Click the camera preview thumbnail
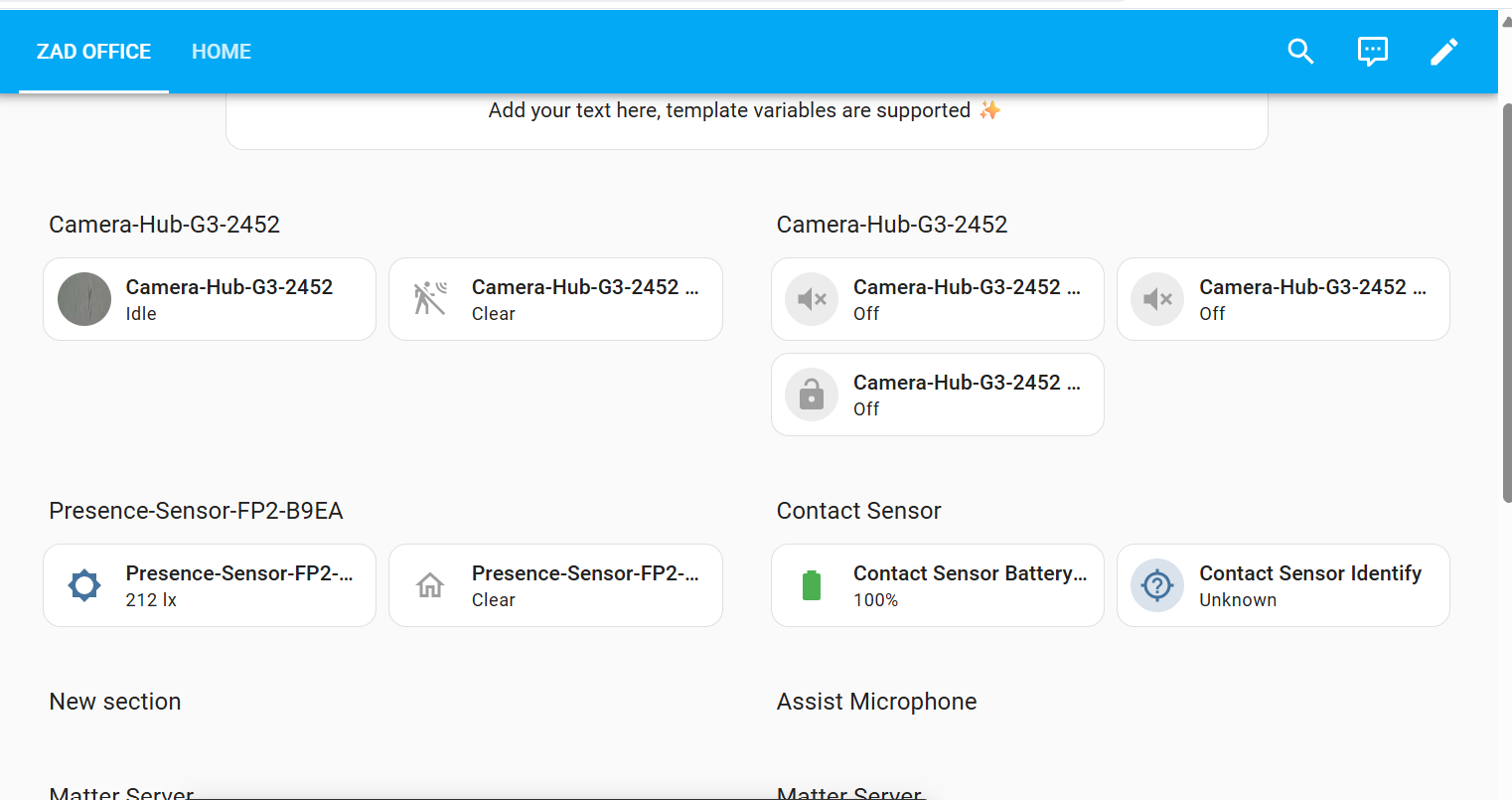This screenshot has width=1512, height=800. tap(84, 299)
